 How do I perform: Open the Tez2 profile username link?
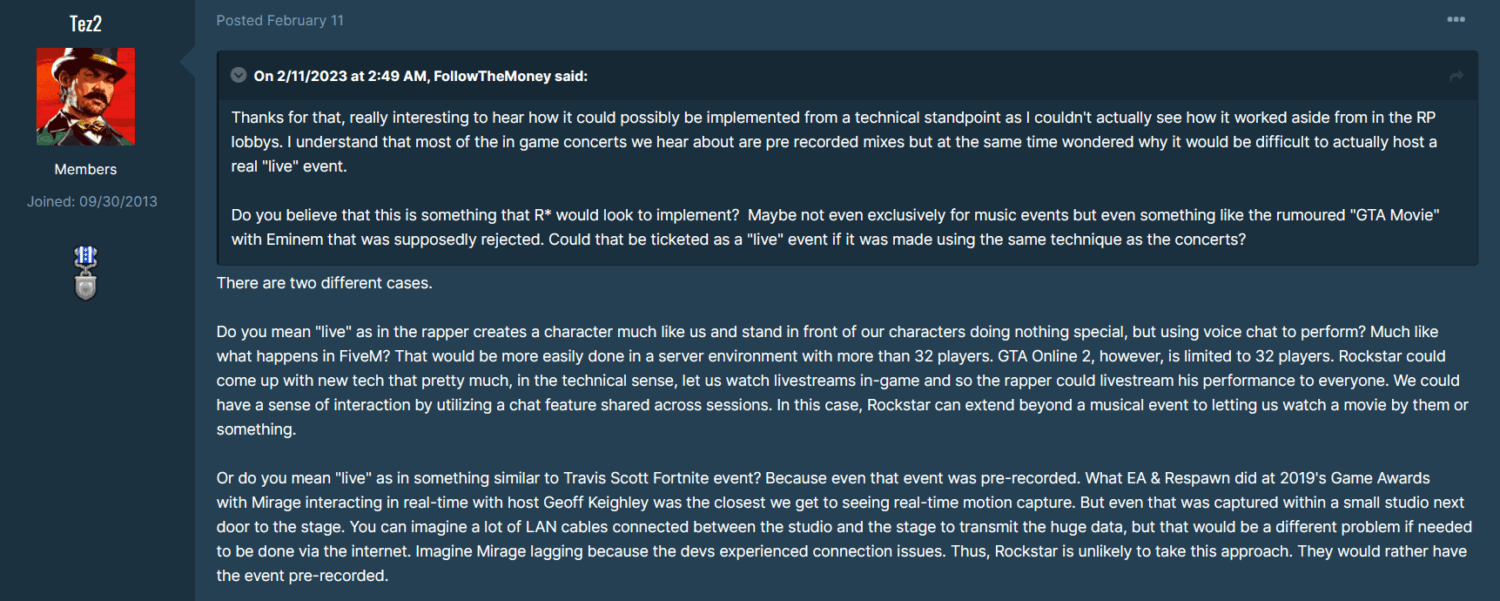[x=86, y=24]
